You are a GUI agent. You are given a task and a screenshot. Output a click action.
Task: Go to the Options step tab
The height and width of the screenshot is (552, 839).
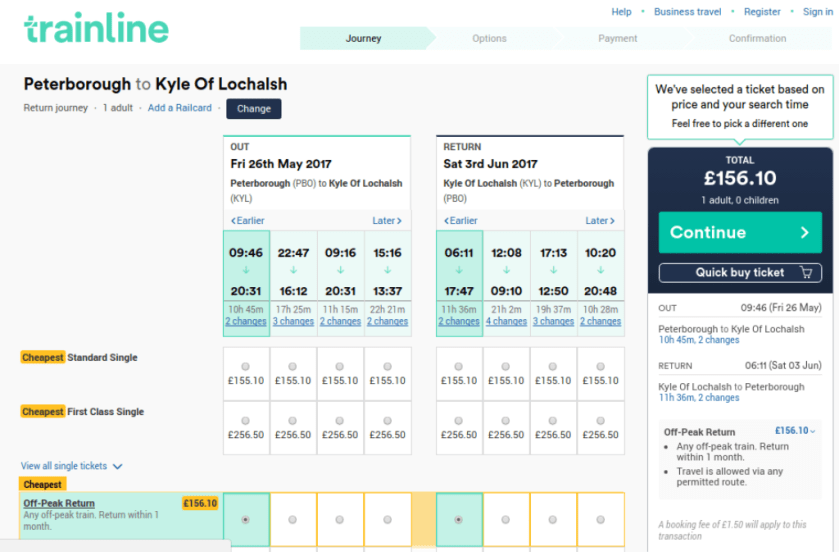click(490, 39)
